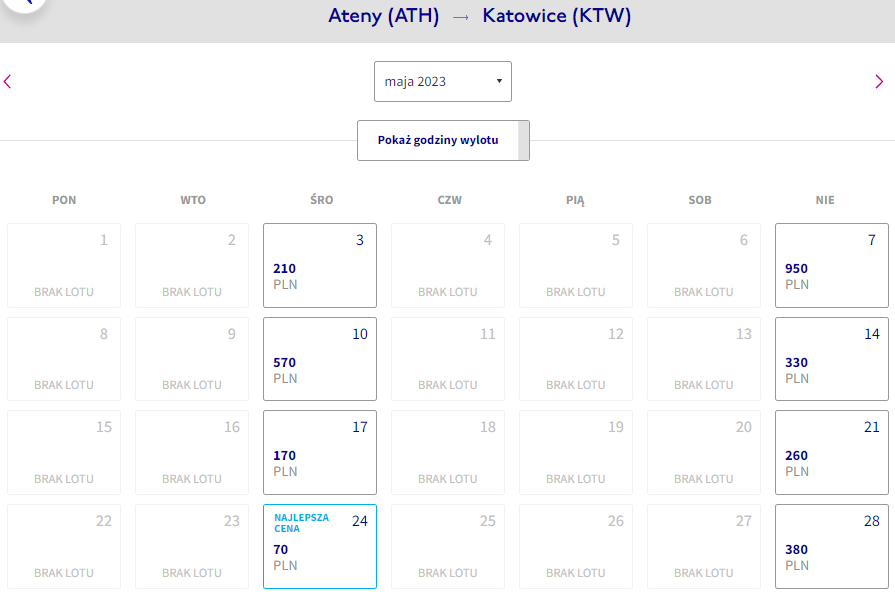Click the dropdown triangle in month selector
This screenshot has width=895, height=592.
pos(499,81)
